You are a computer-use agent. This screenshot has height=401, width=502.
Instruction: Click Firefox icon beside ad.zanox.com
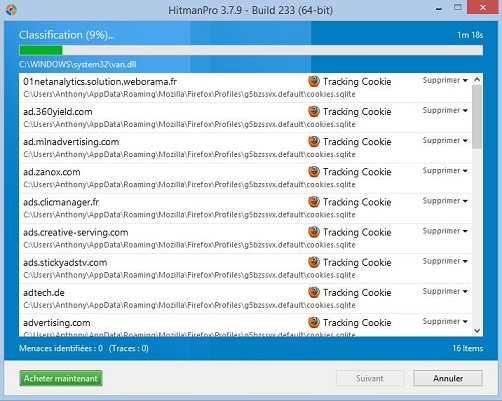pos(314,171)
